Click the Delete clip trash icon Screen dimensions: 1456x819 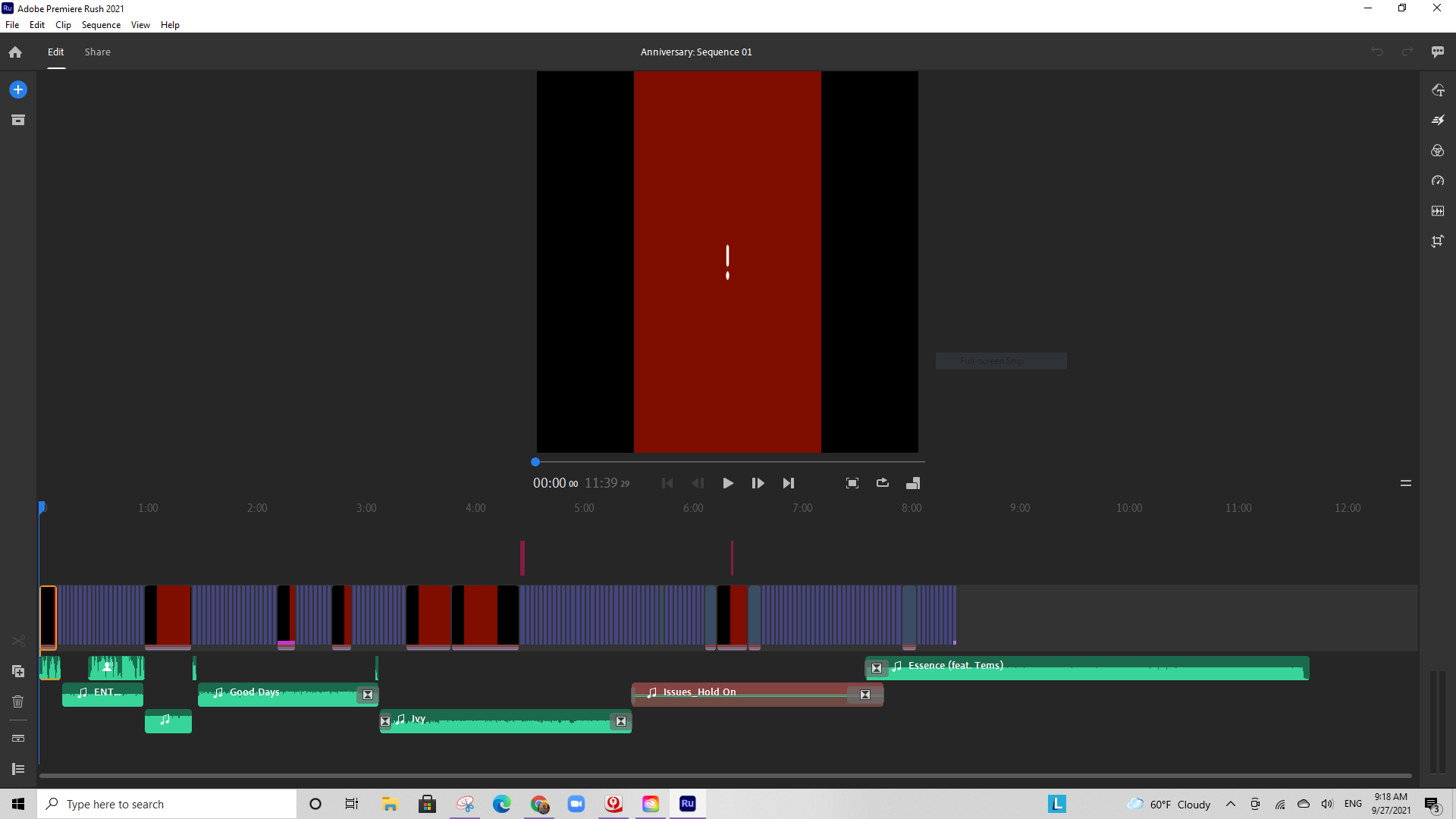(17, 701)
